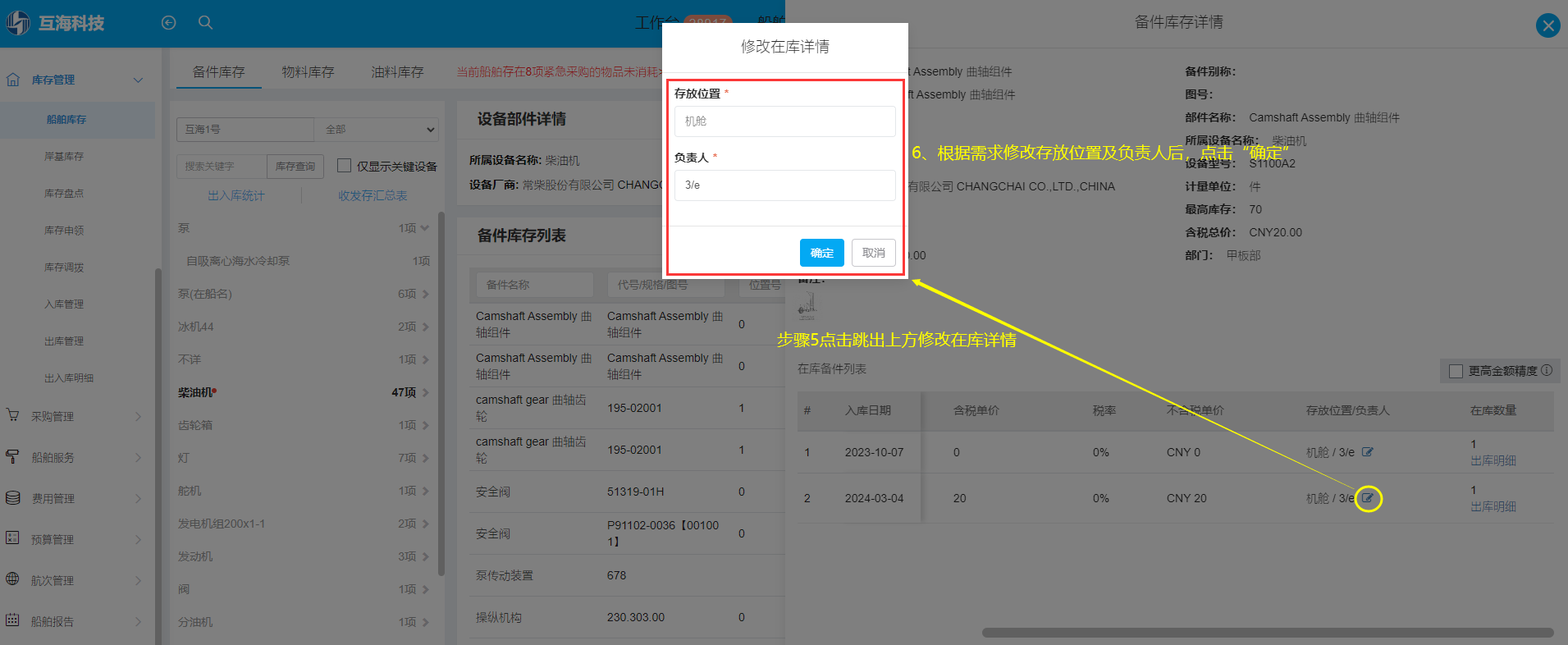Click the 确定 button in dialog

tap(822, 253)
